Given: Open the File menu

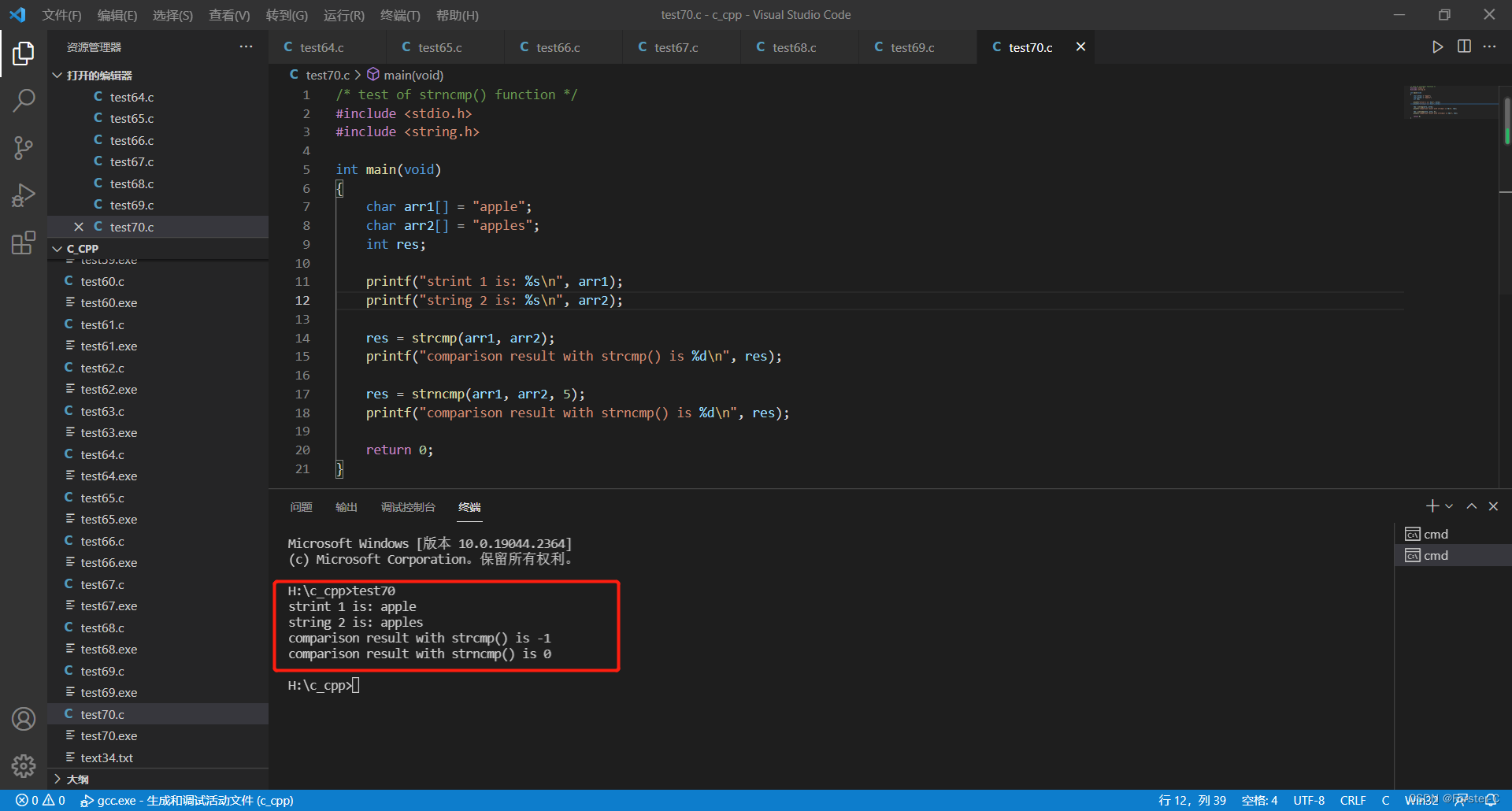Looking at the screenshot, I should click(x=62, y=15).
